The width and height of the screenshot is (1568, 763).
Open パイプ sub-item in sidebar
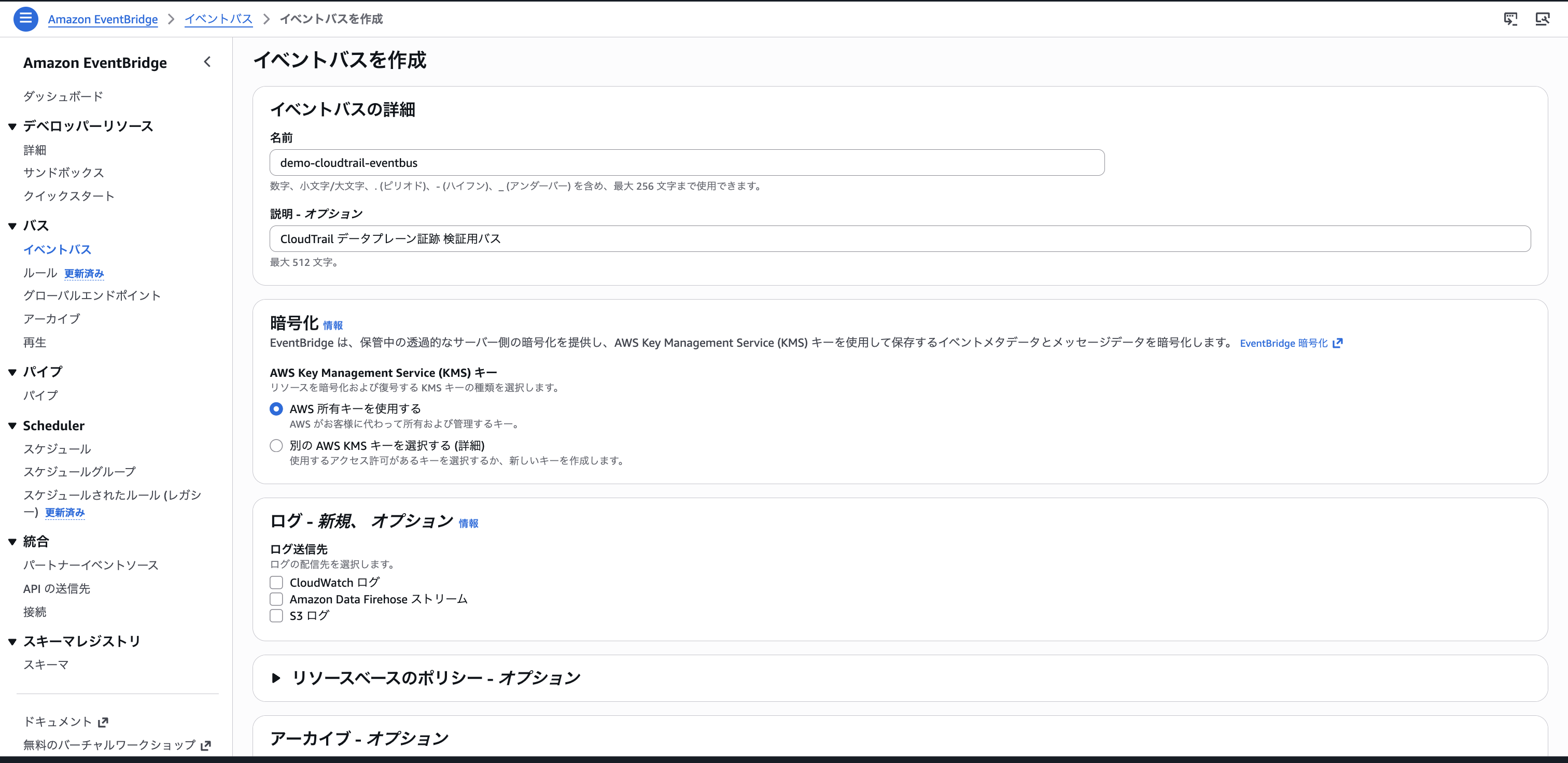coord(40,395)
